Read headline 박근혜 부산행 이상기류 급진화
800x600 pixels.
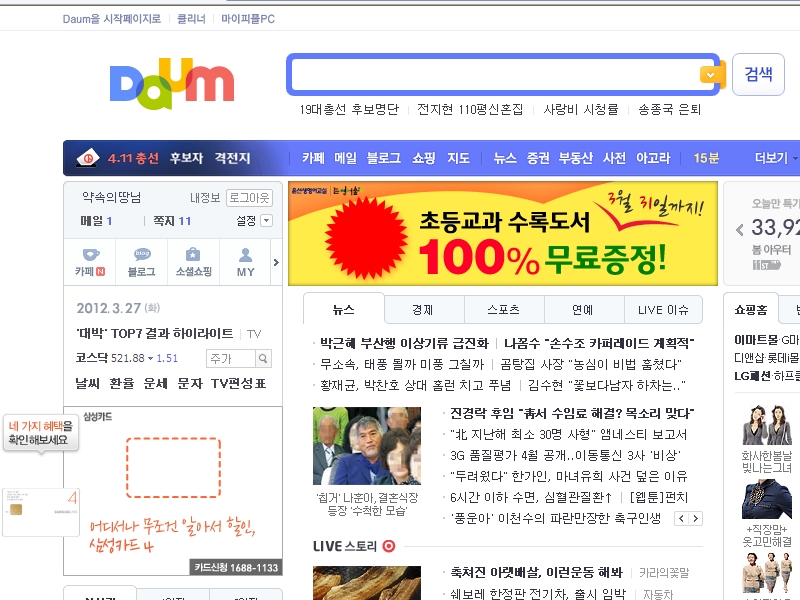point(404,343)
